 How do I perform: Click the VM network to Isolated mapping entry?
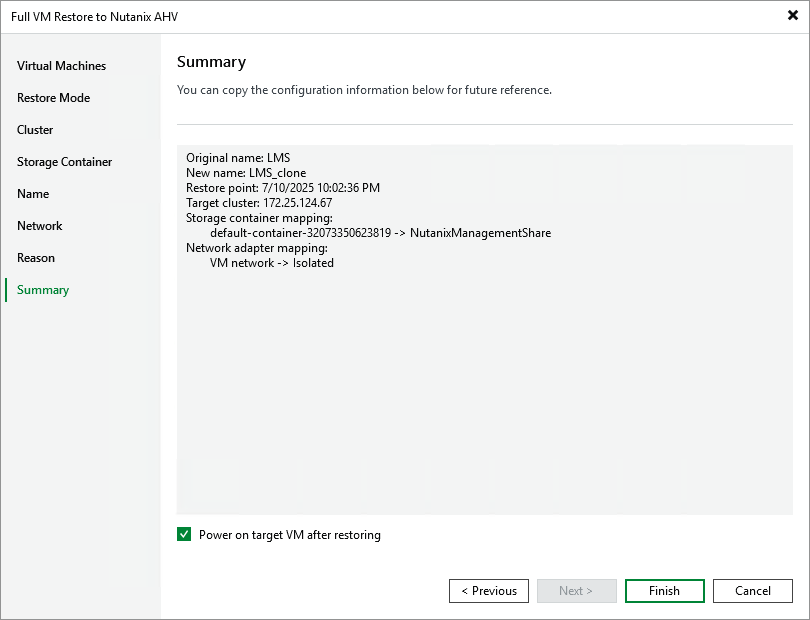coord(275,262)
